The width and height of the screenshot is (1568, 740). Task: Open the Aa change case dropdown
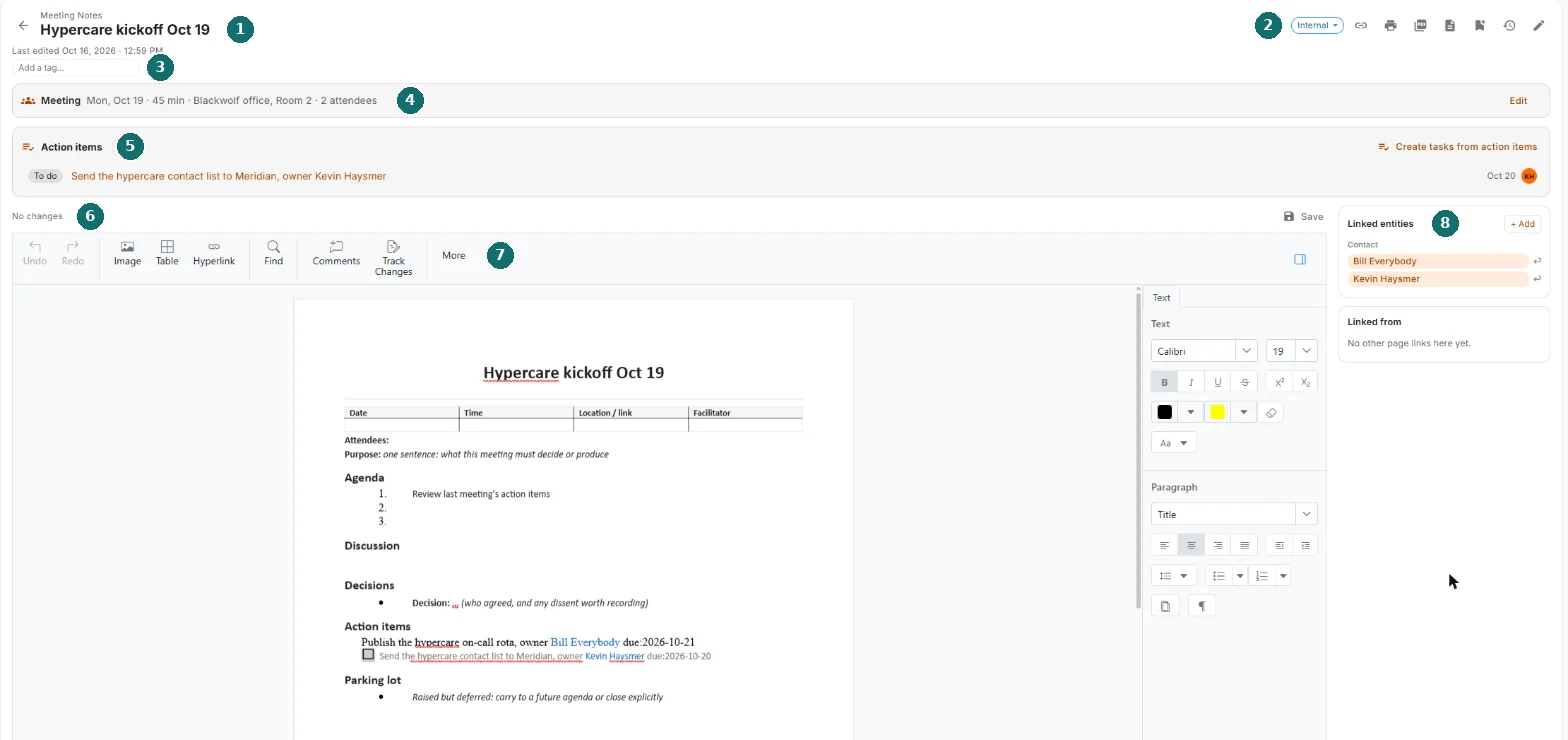coord(1174,443)
